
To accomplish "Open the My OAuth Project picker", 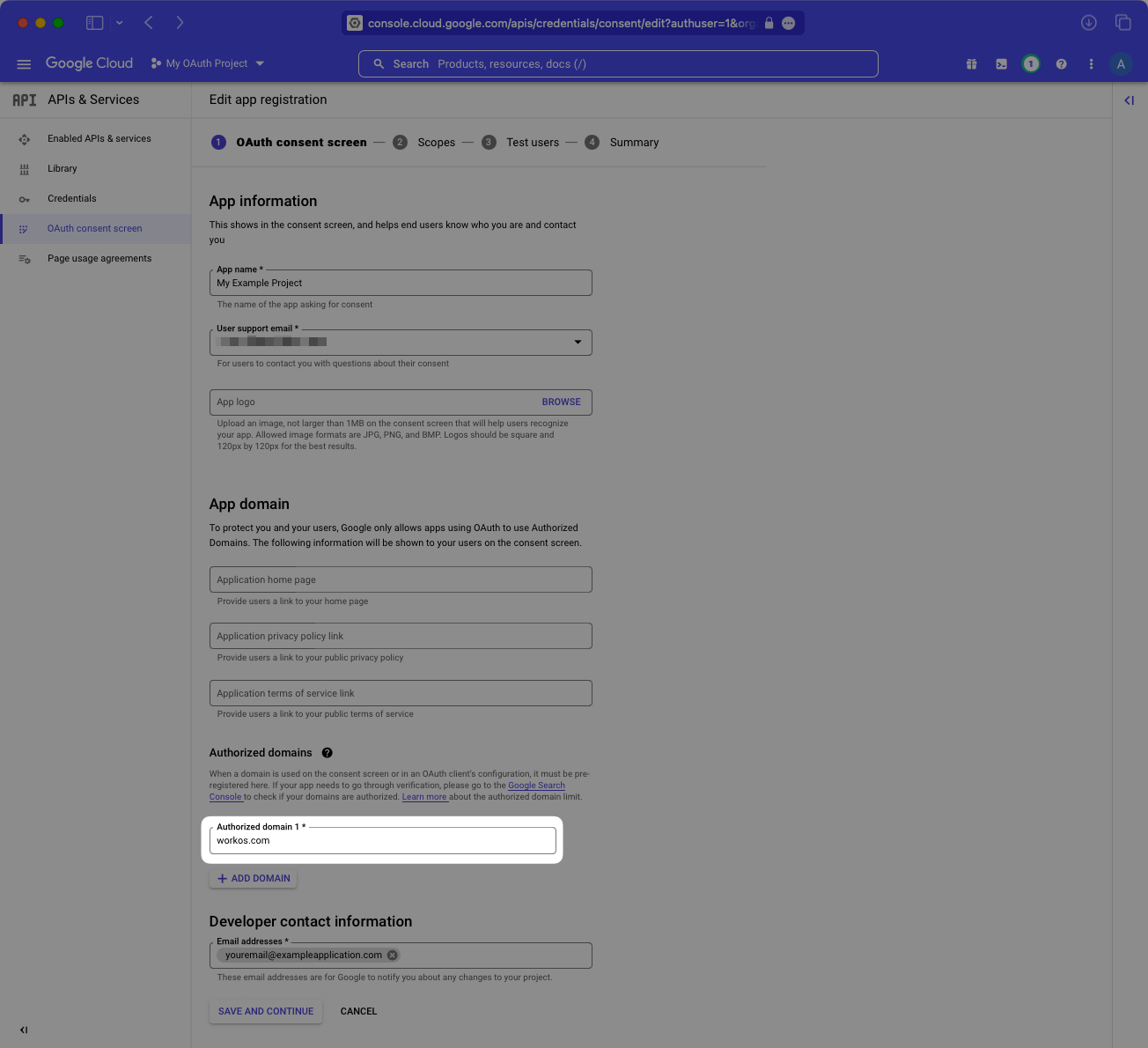I will (207, 63).
